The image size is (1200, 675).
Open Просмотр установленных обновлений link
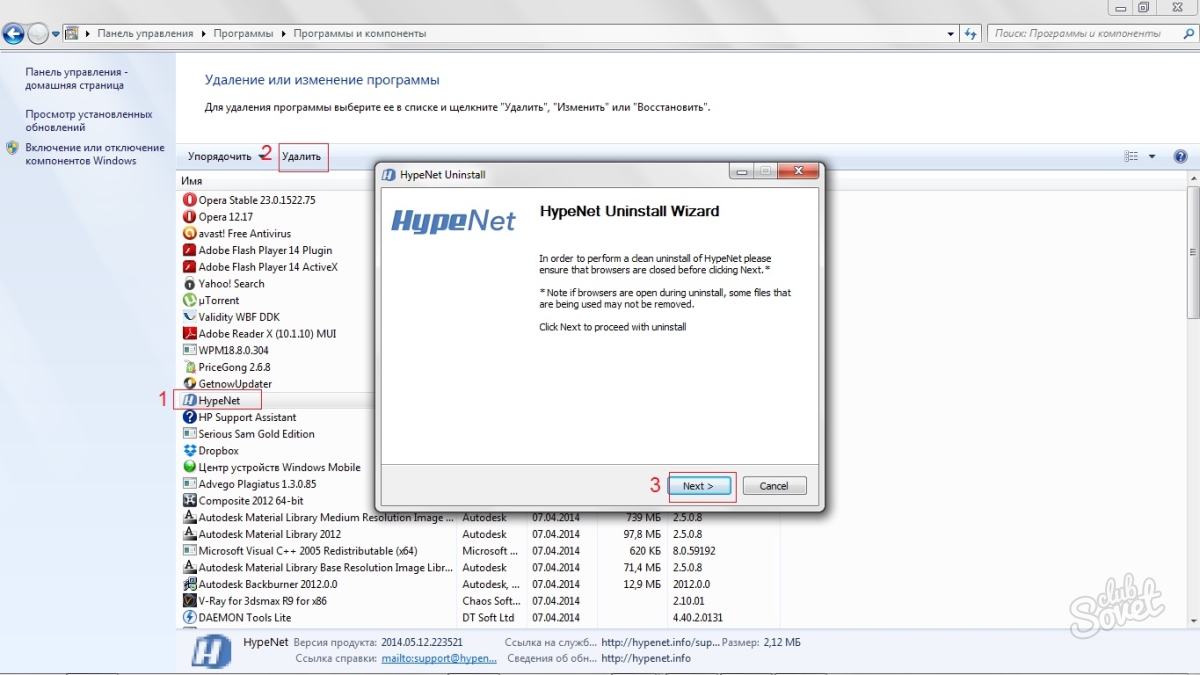89,121
